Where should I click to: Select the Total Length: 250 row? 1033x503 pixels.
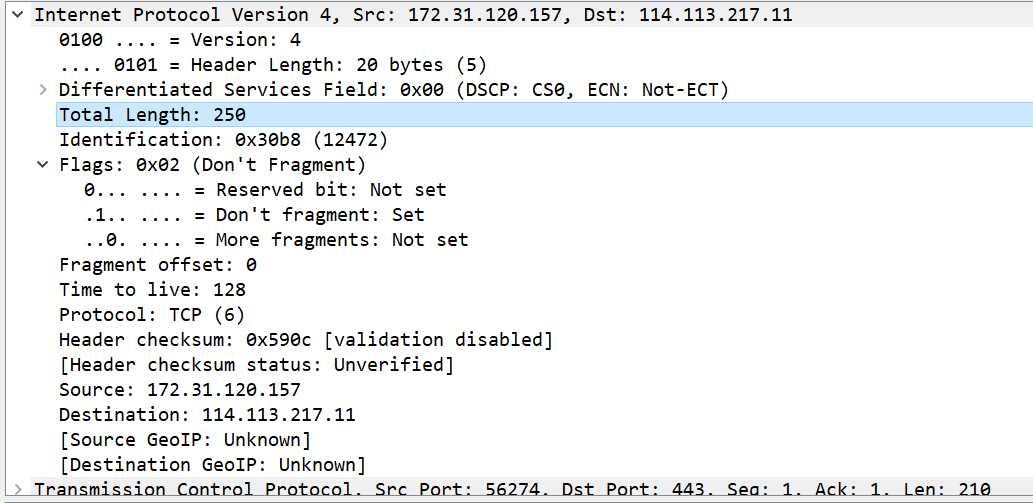point(544,115)
